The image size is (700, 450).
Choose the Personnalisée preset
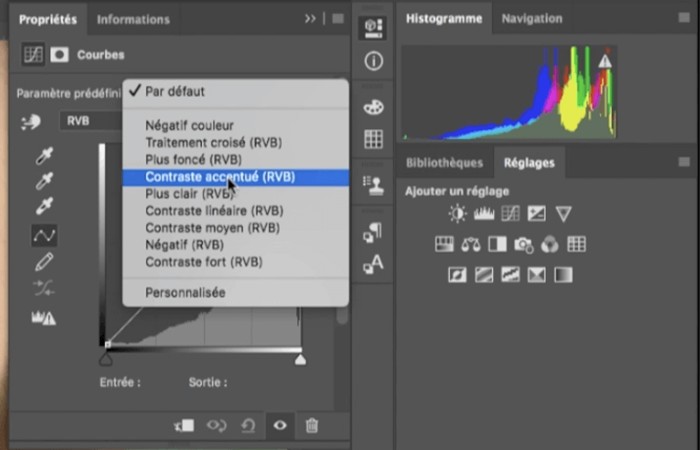click(236, 293)
